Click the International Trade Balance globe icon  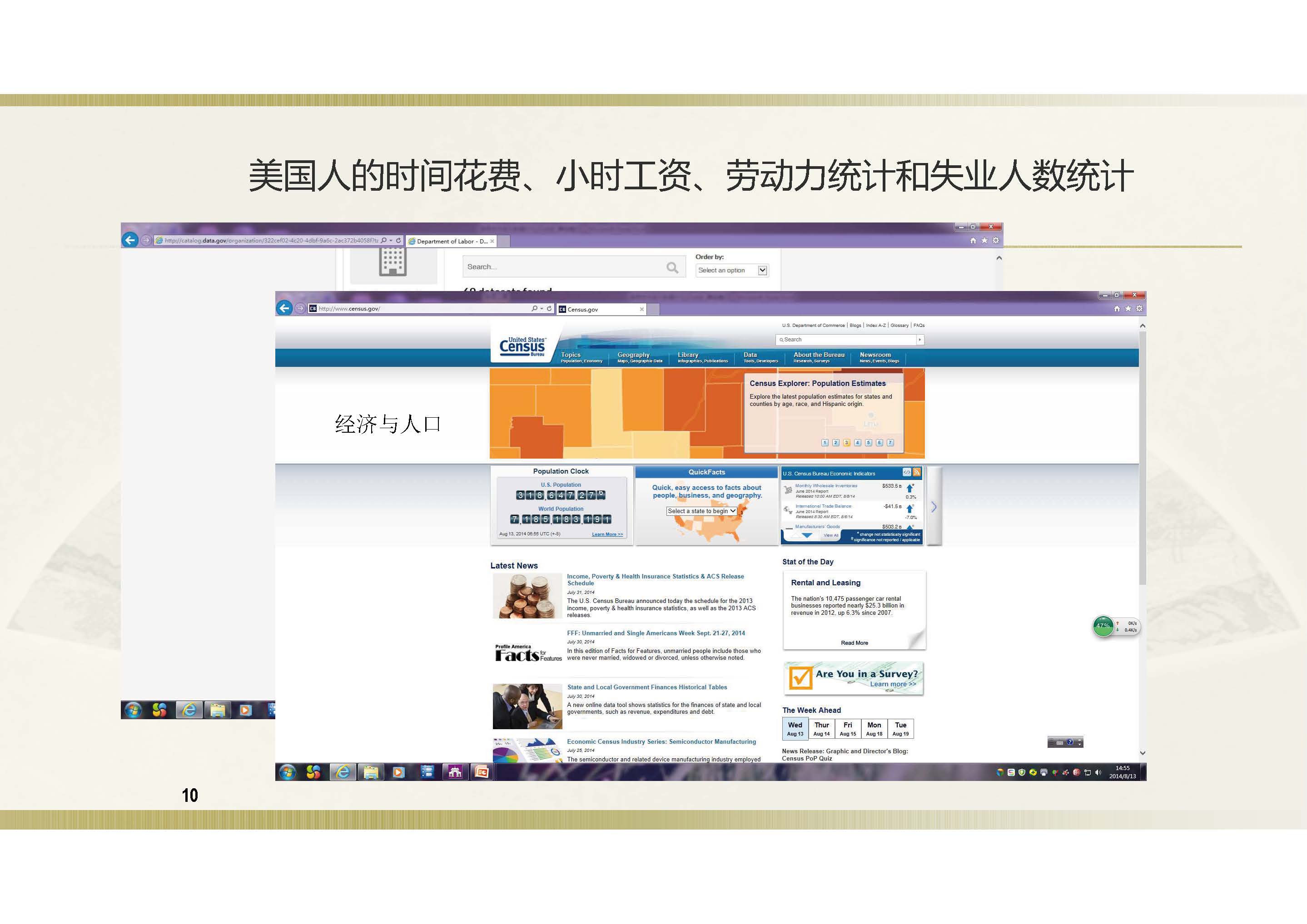(x=787, y=511)
